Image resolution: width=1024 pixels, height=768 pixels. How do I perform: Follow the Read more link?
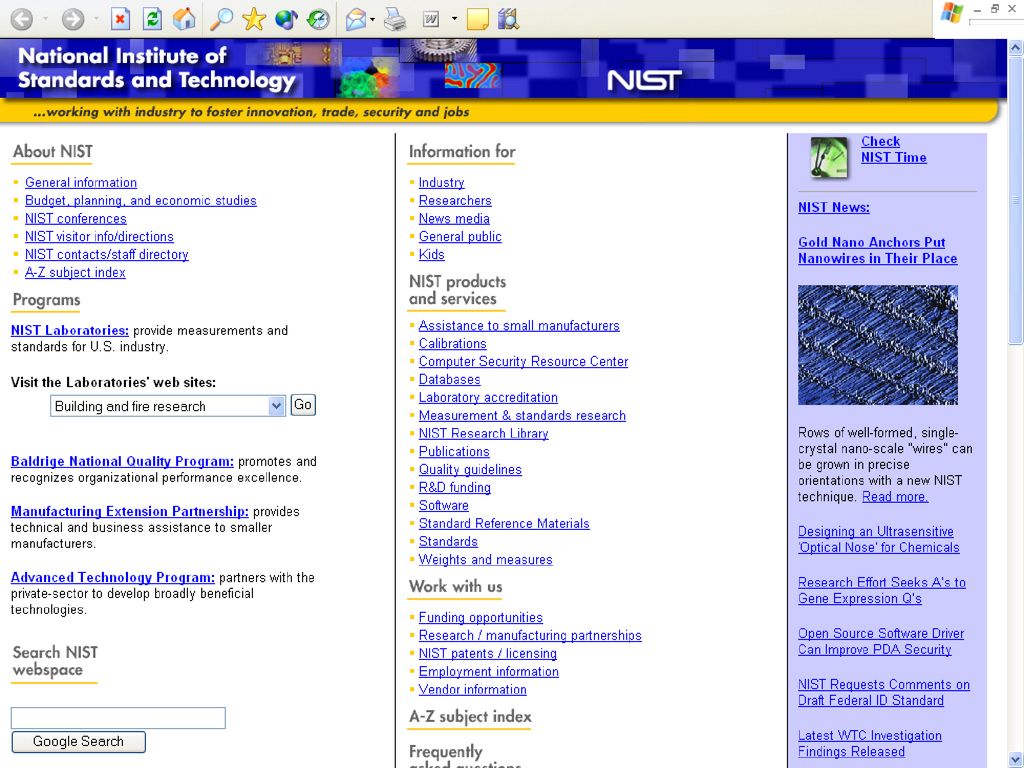click(895, 497)
